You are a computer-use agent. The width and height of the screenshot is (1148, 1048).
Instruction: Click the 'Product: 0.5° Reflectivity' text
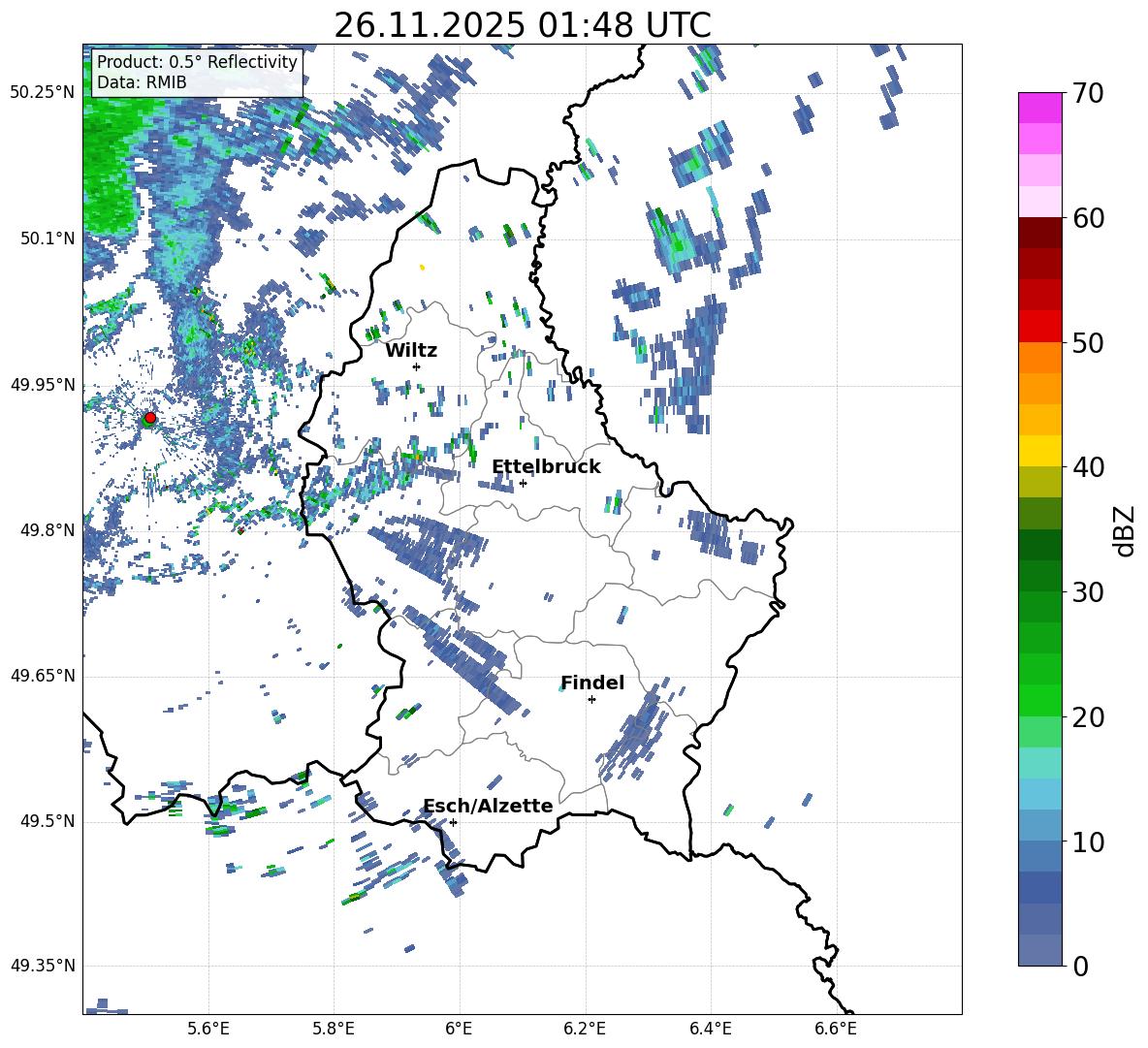[x=197, y=61]
